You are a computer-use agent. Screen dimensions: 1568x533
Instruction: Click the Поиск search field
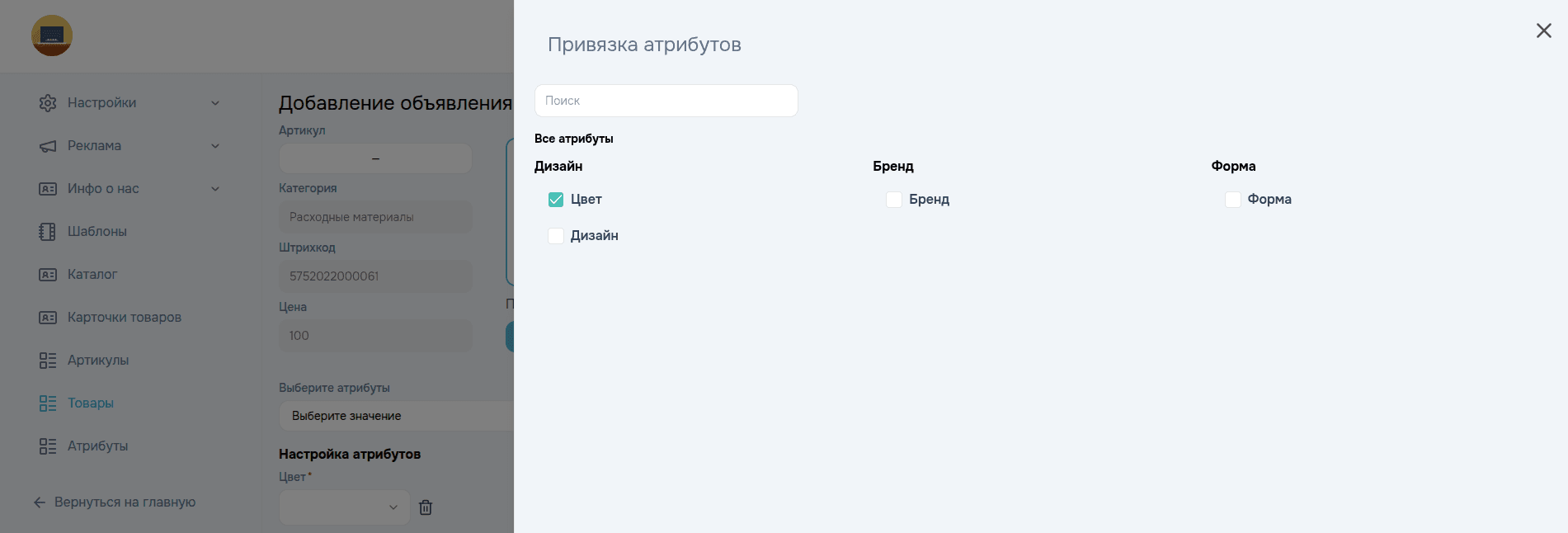[666, 100]
